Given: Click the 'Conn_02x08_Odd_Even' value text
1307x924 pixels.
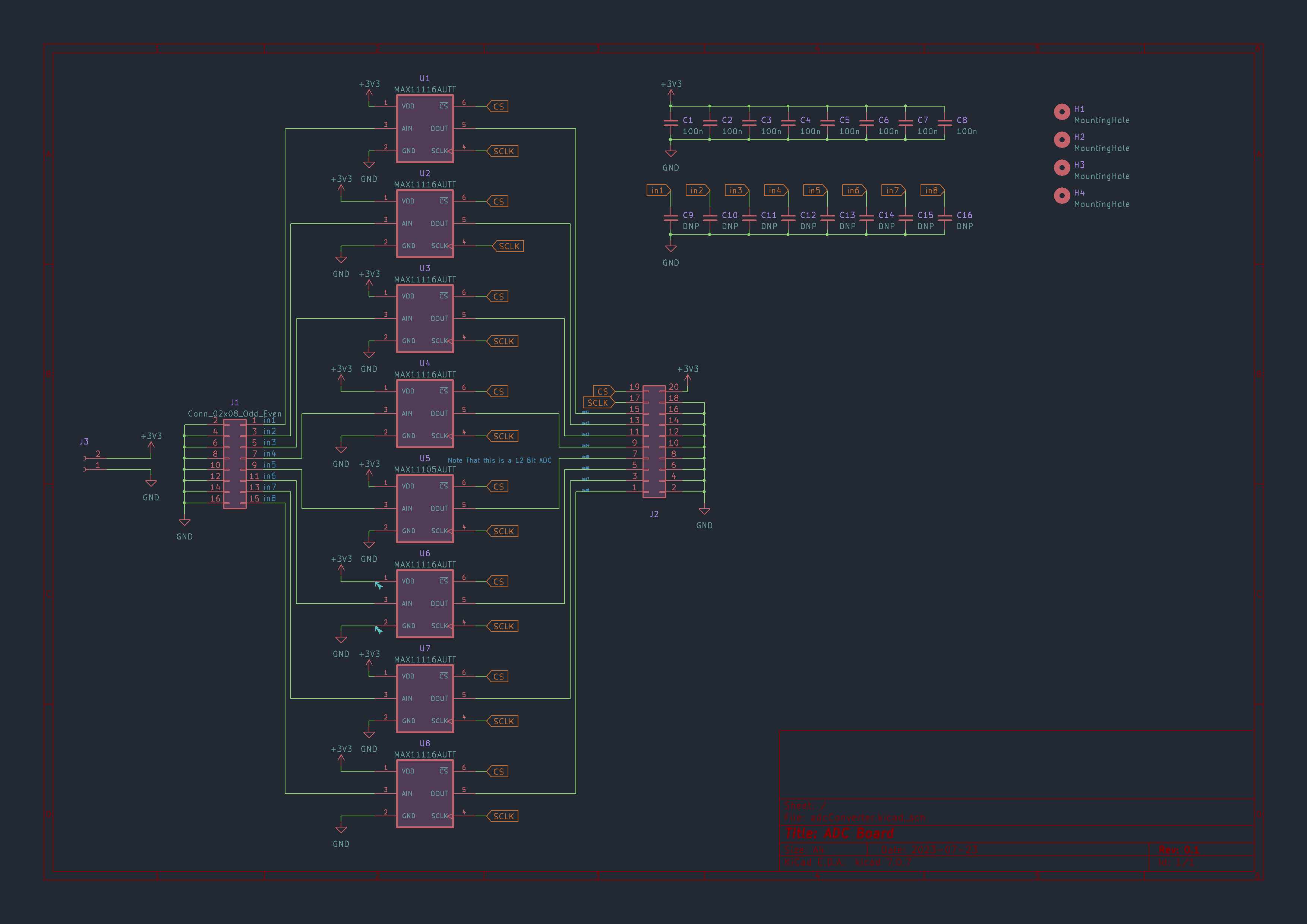Looking at the screenshot, I should (234, 414).
